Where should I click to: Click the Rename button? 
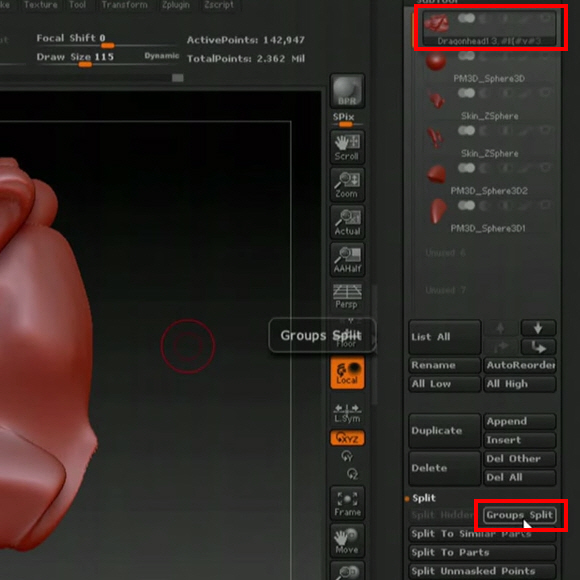[x=445, y=365]
